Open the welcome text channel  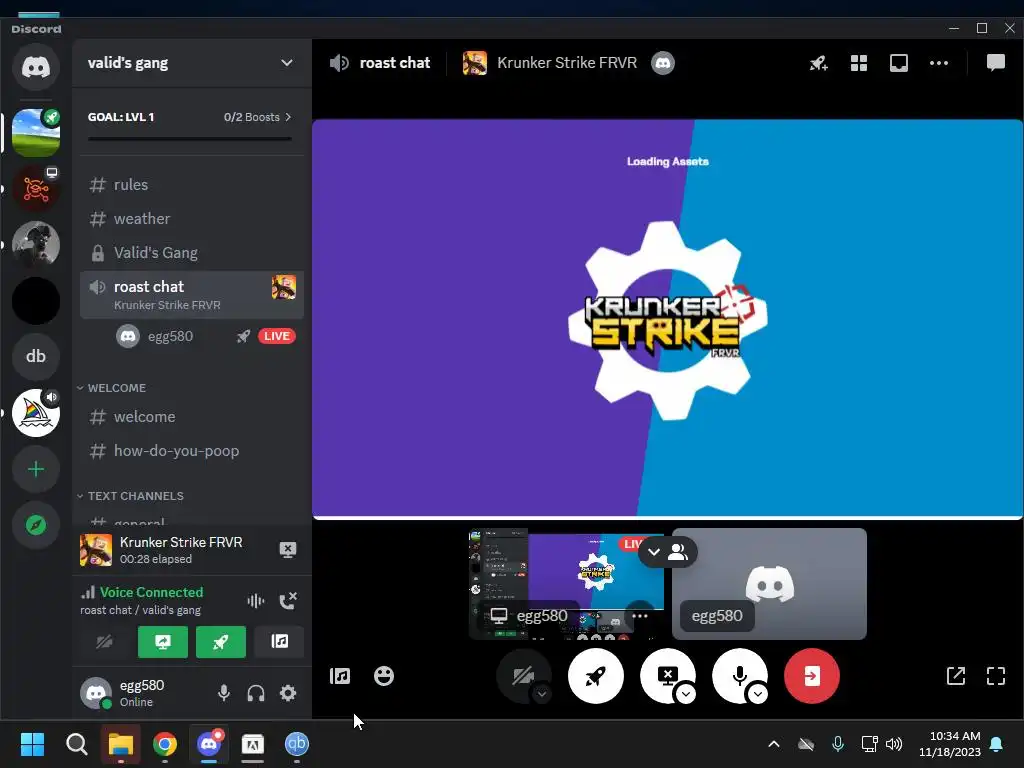coord(191,417)
